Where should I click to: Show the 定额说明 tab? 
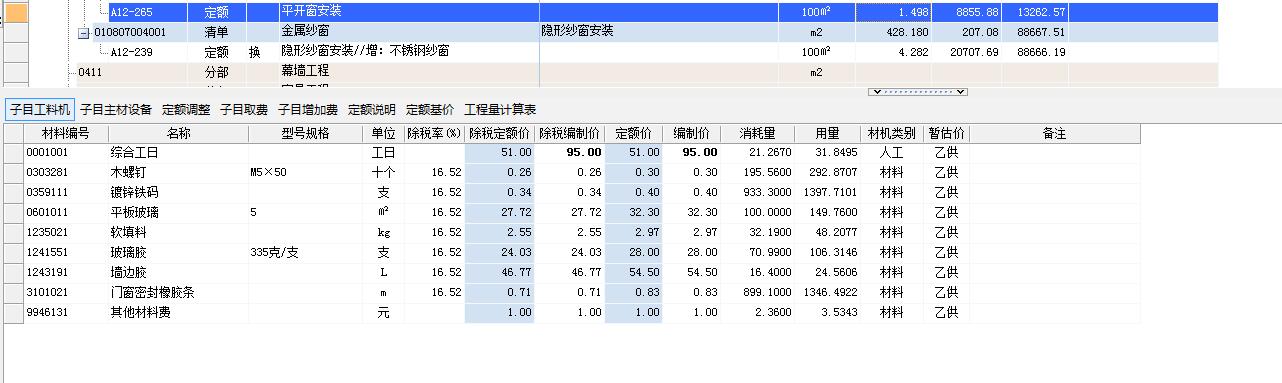[x=372, y=109]
